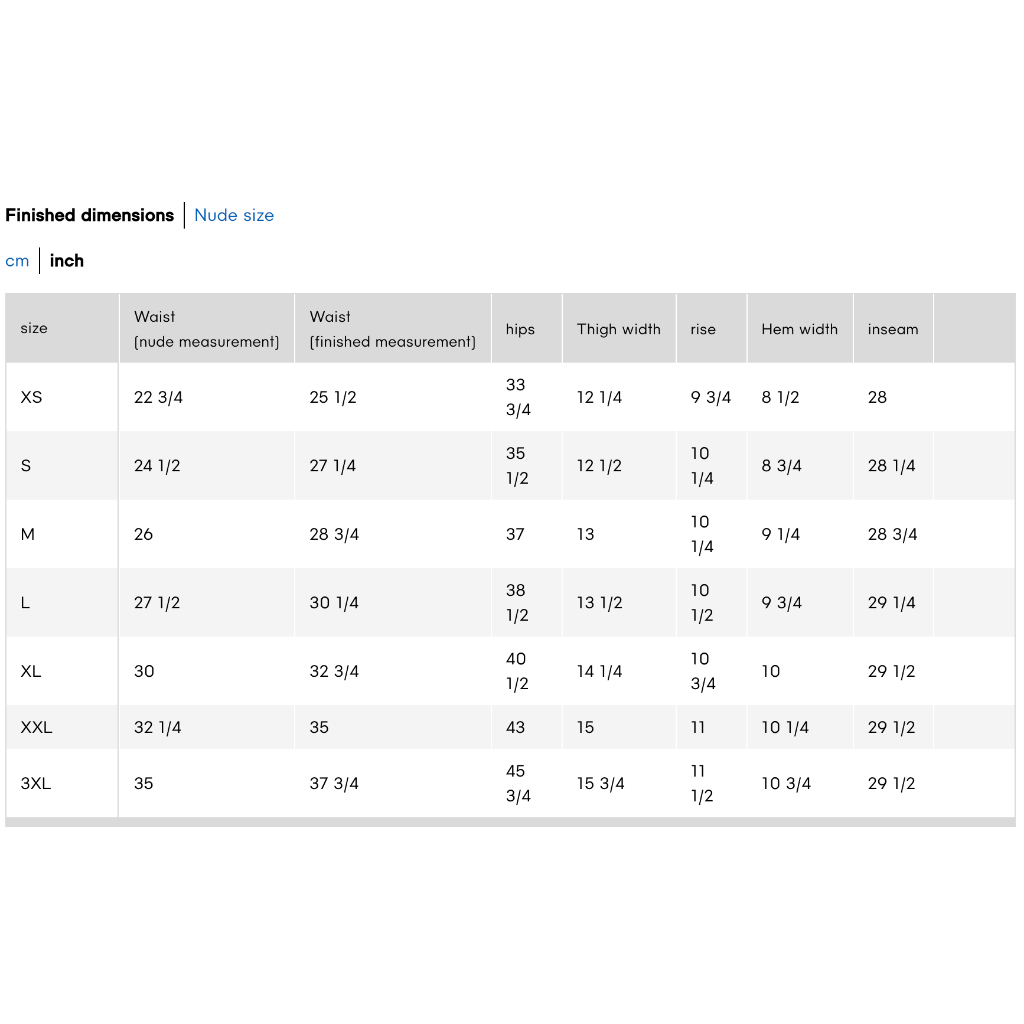This screenshot has height=1024, width=1024.
Task: Select the L size row label
Action: click(25, 603)
